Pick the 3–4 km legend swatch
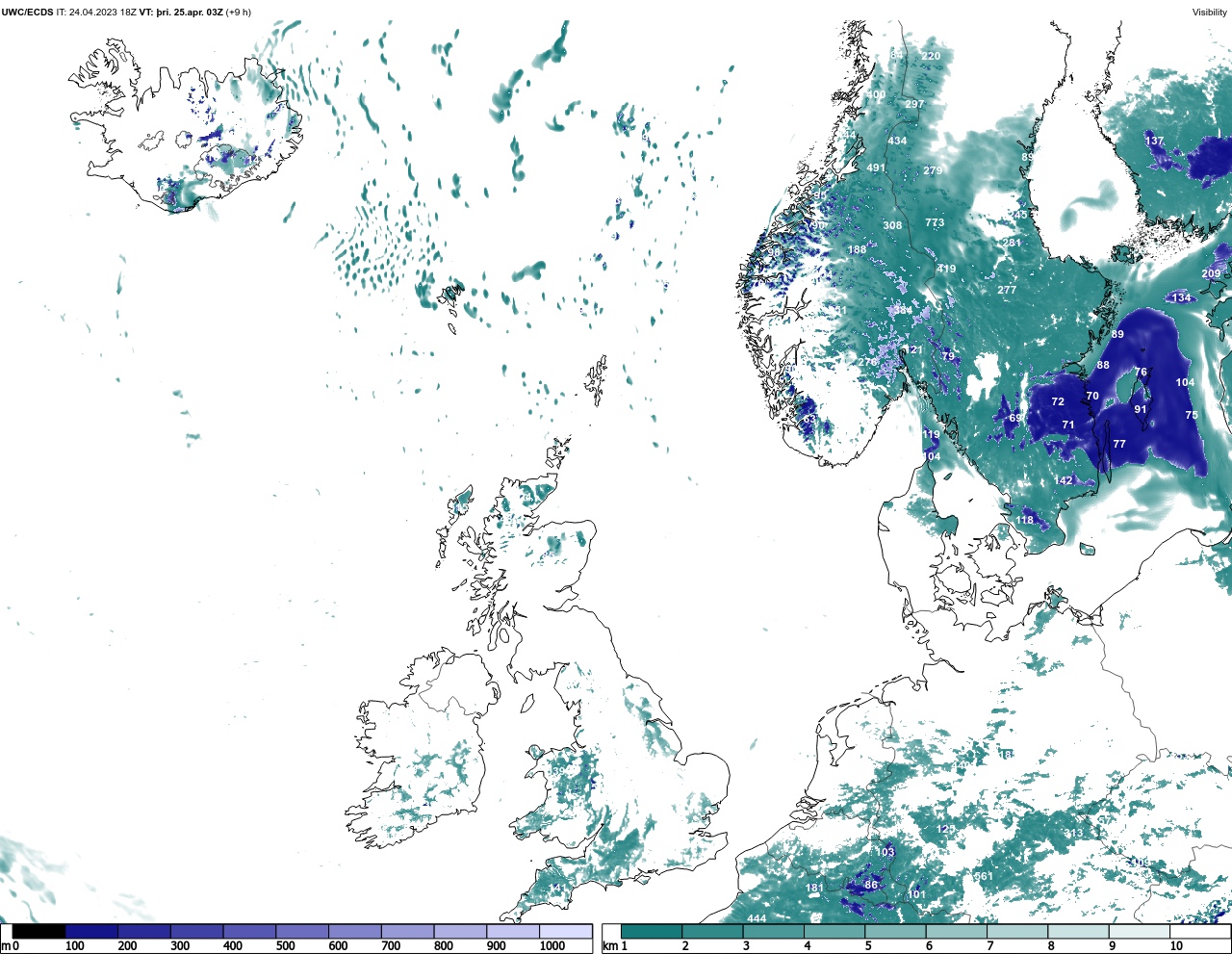 point(773,932)
